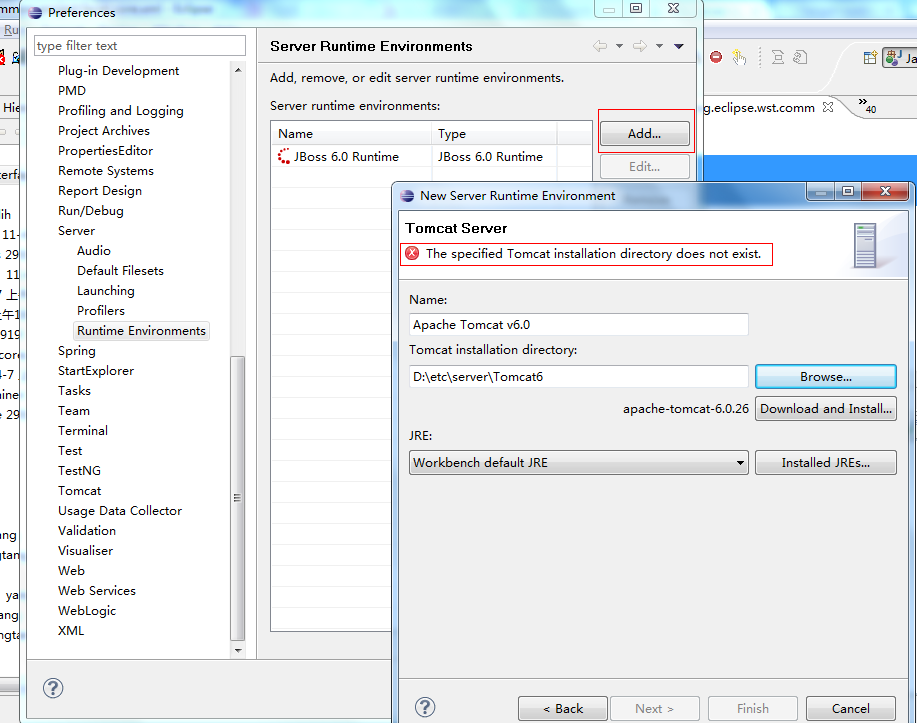Open Tomcat preferences item
The width and height of the screenshot is (917, 723).
click(x=80, y=491)
